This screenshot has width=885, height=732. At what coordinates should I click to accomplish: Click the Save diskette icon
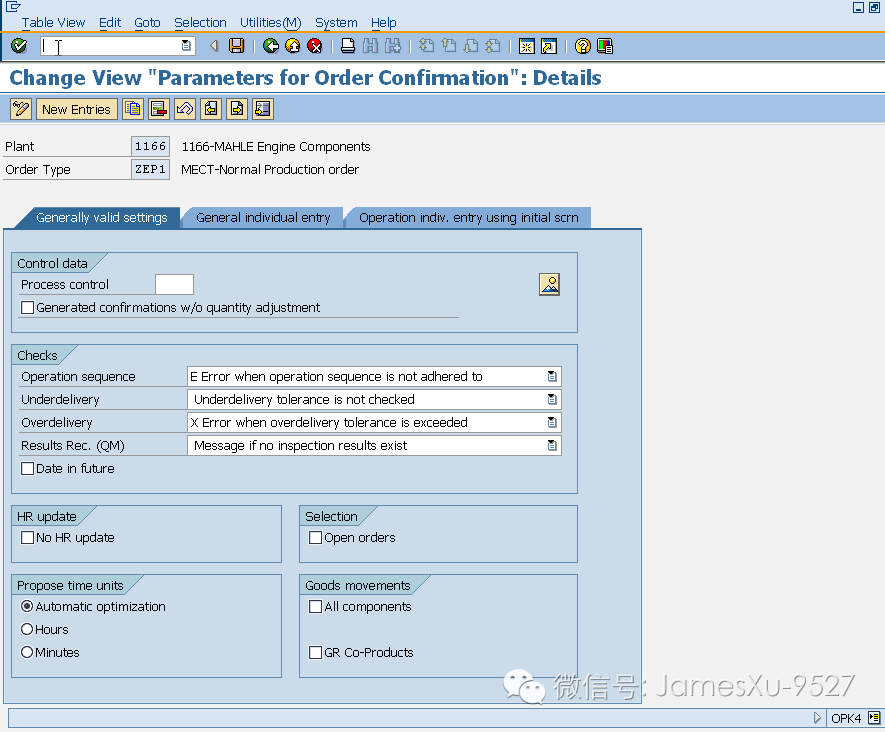point(236,46)
